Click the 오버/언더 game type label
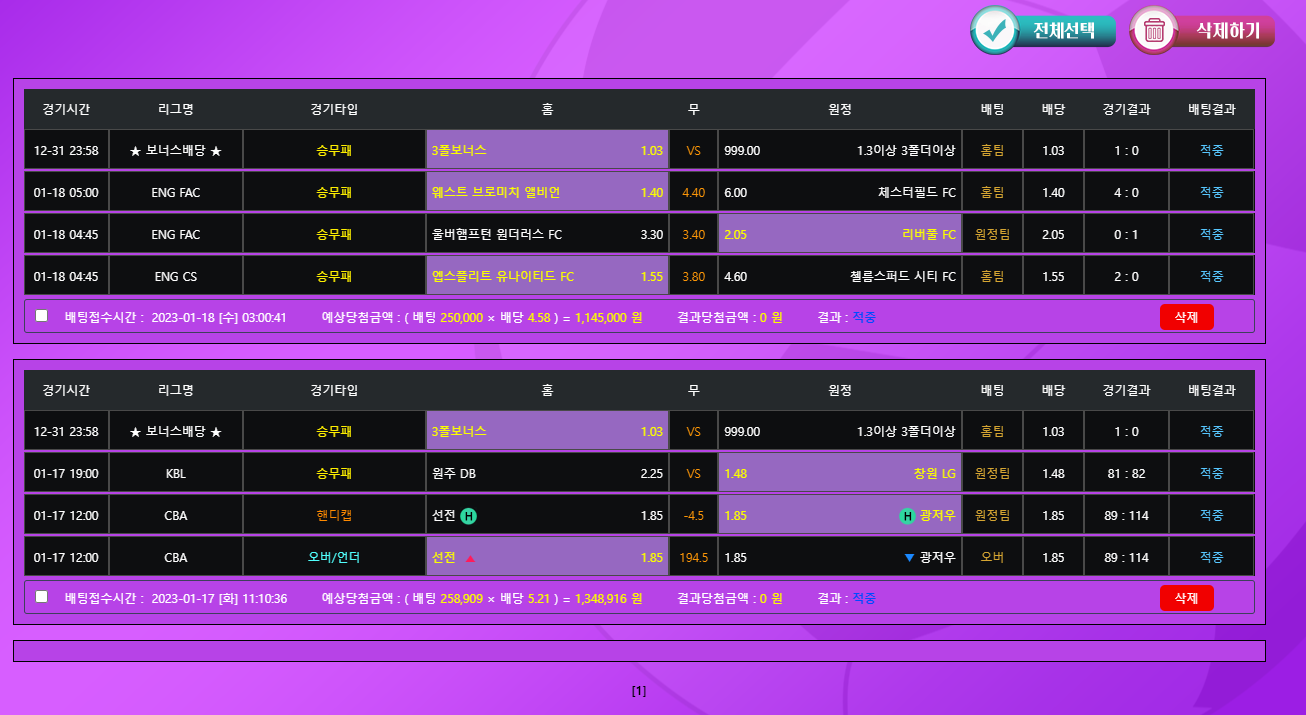The height and width of the screenshot is (715, 1306). 334,558
